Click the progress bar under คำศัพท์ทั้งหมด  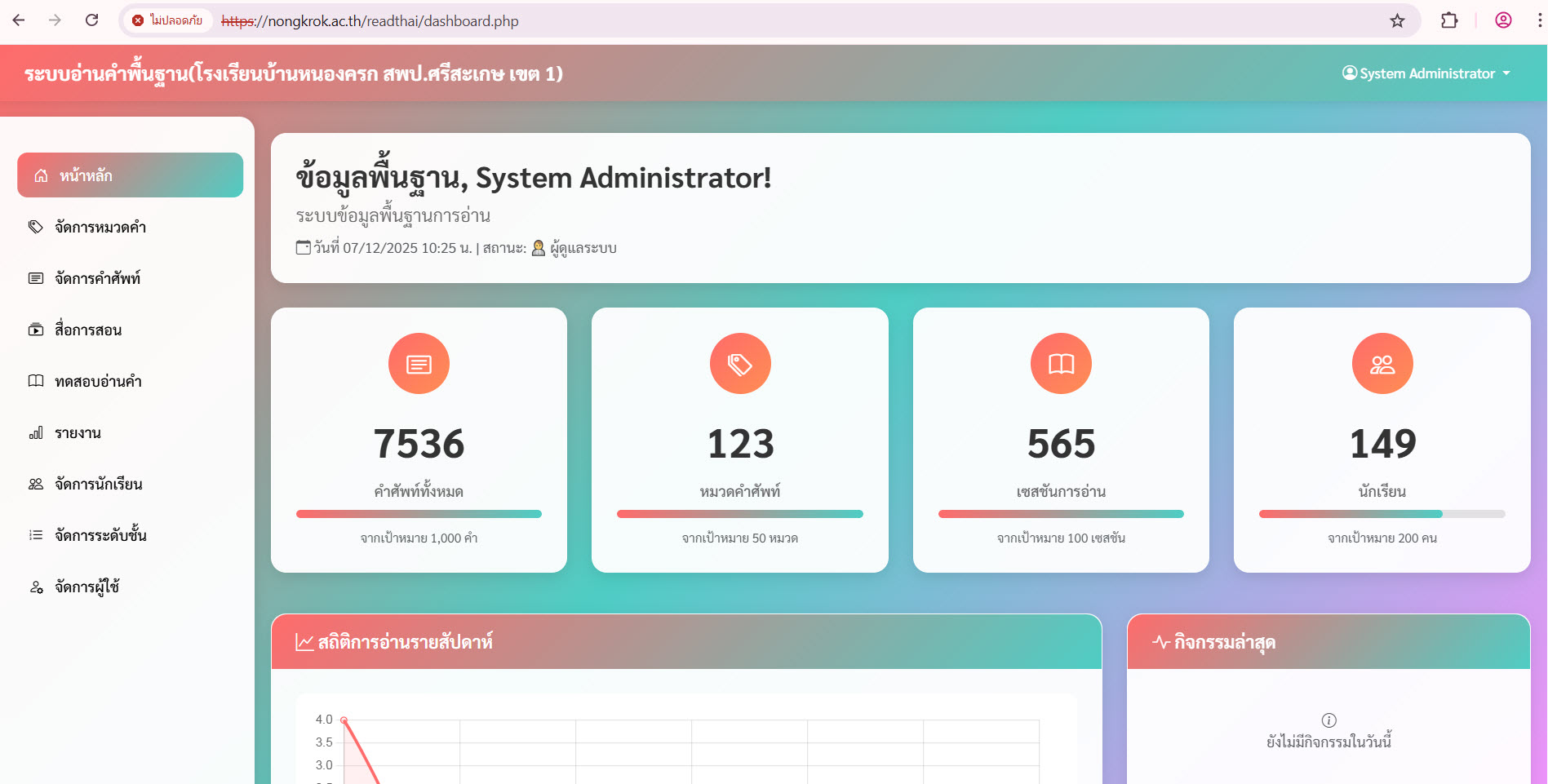419,514
